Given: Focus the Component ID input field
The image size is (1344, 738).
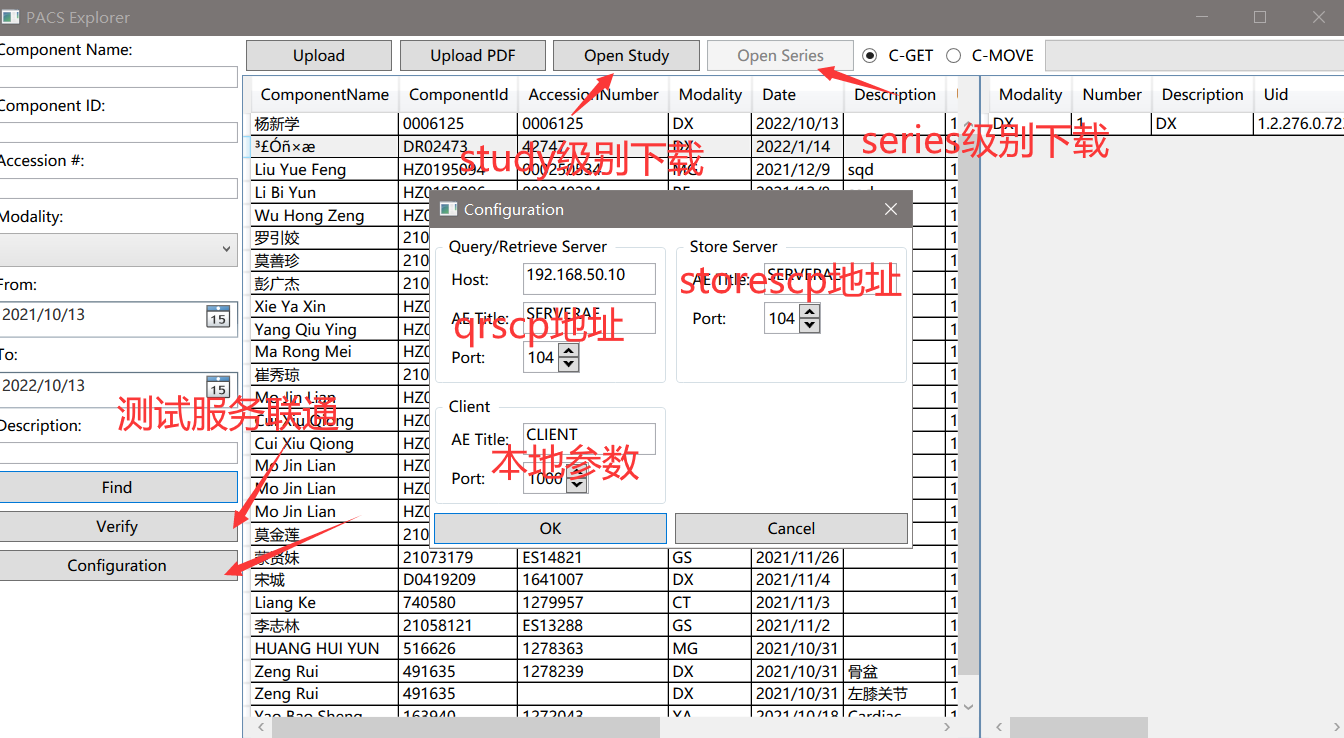Looking at the screenshot, I should pyautogui.click(x=118, y=132).
